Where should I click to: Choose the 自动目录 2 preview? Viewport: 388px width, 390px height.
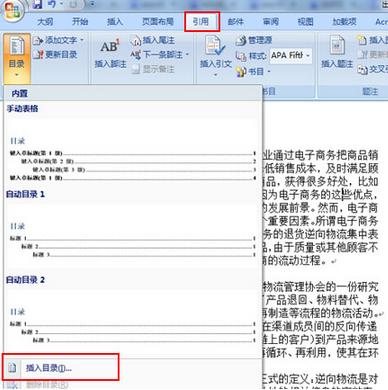(133, 321)
